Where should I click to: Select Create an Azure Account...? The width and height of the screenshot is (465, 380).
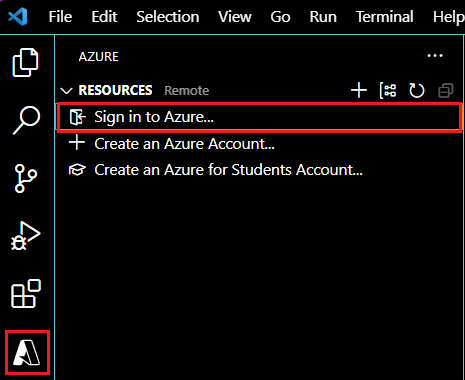point(259,144)
